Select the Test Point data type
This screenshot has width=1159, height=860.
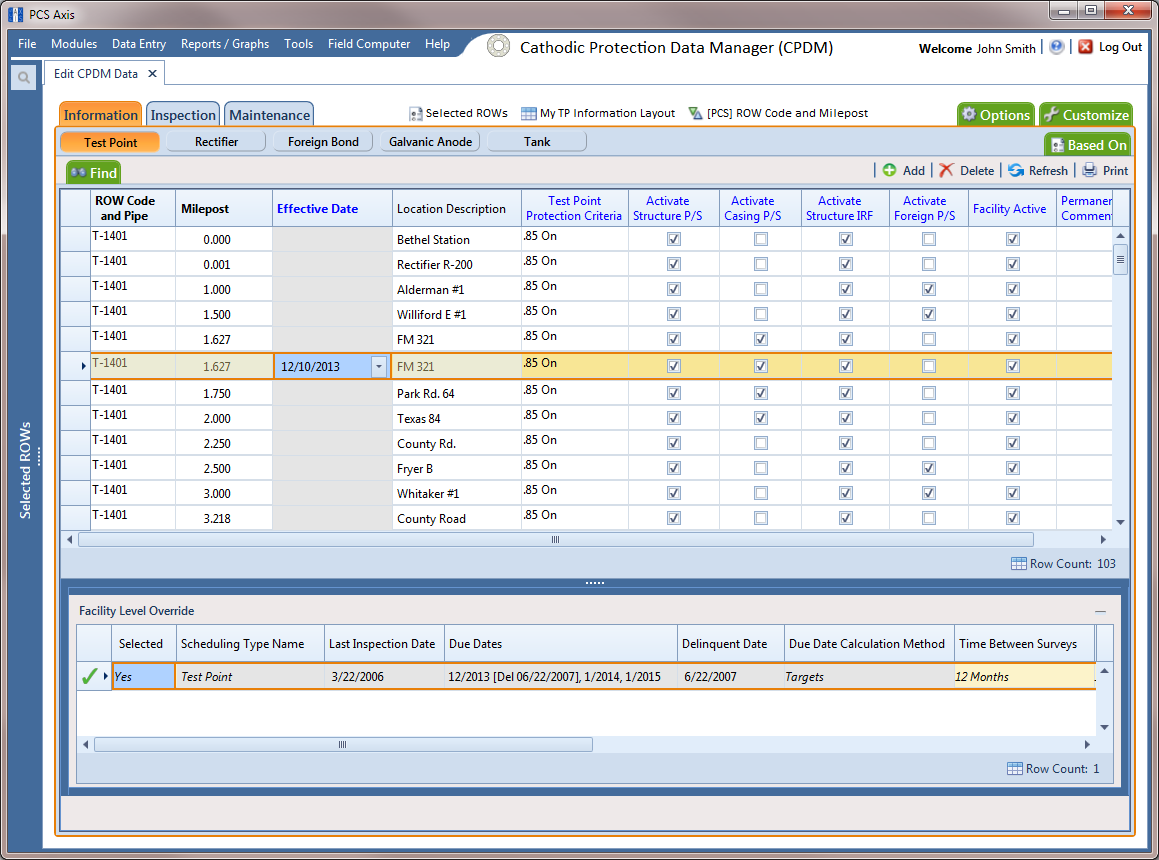point(110,142)
